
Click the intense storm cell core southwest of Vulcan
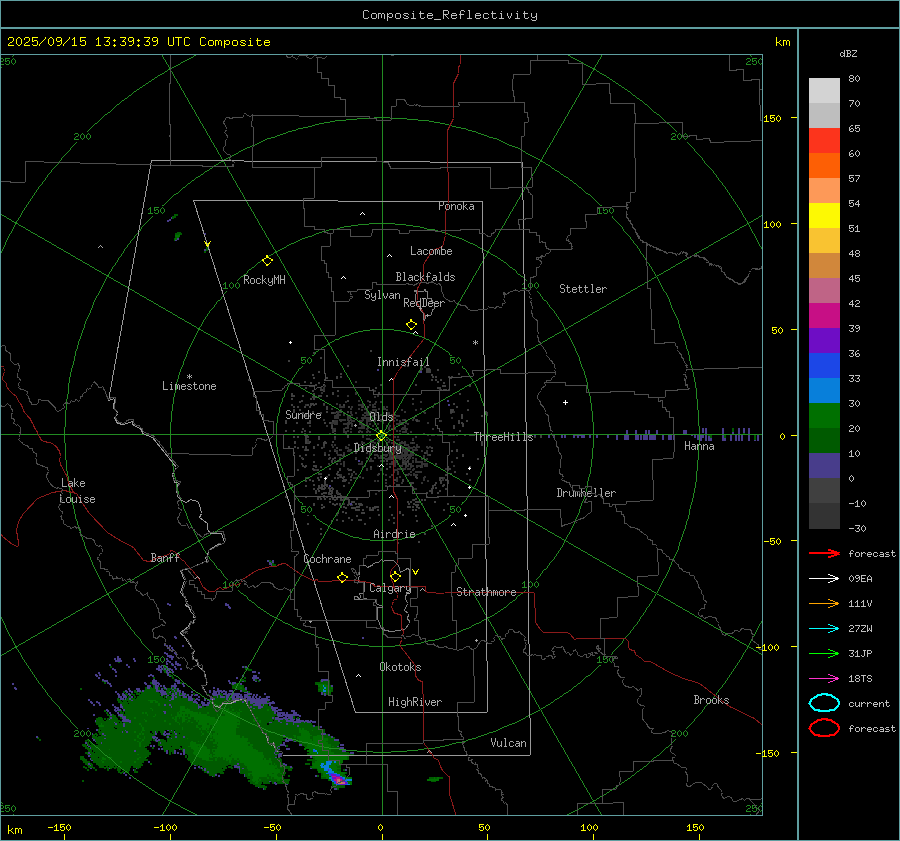(340, 780)
